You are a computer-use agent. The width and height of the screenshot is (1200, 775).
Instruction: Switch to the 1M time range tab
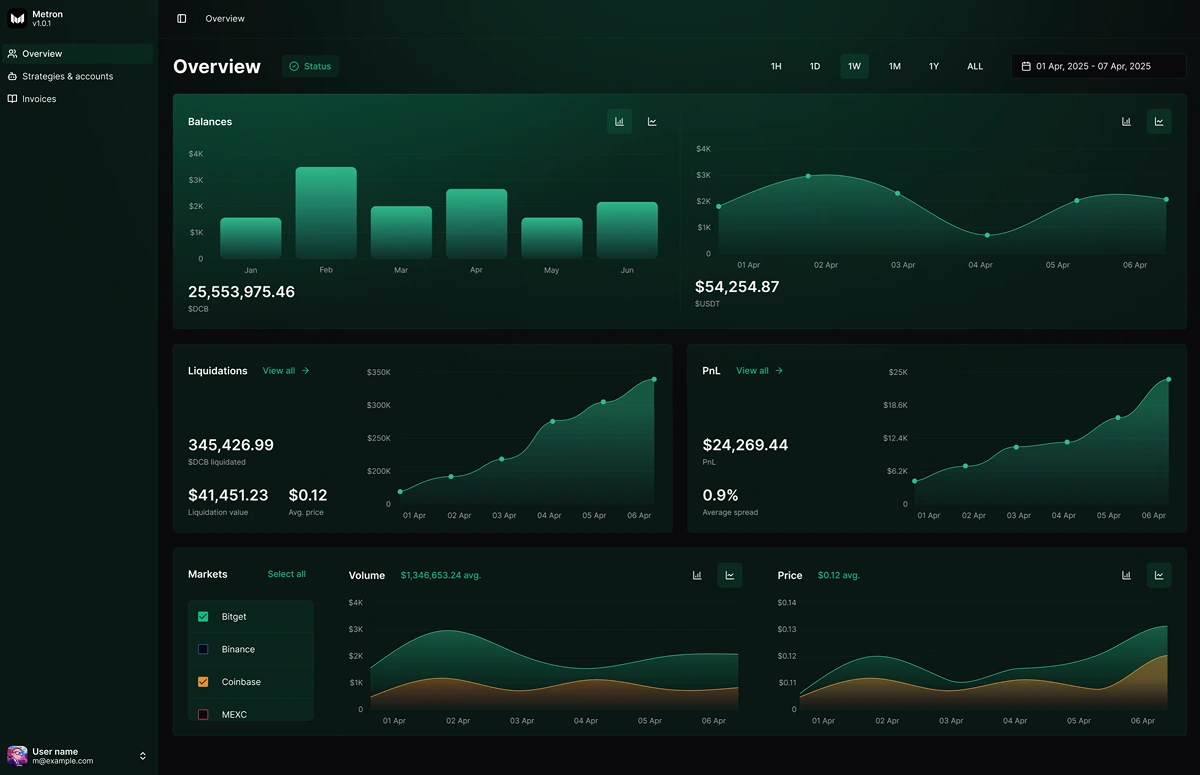pos(895,65)
